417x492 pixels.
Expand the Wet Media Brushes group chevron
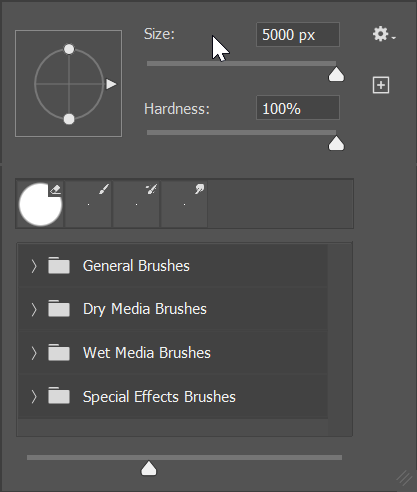pyautogui.click(x=34, y=353)
